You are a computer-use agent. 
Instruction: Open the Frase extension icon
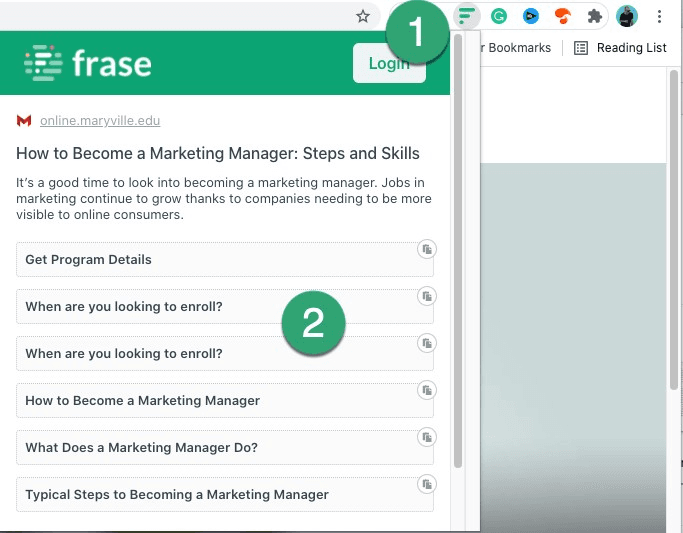(x=466, y=17)
